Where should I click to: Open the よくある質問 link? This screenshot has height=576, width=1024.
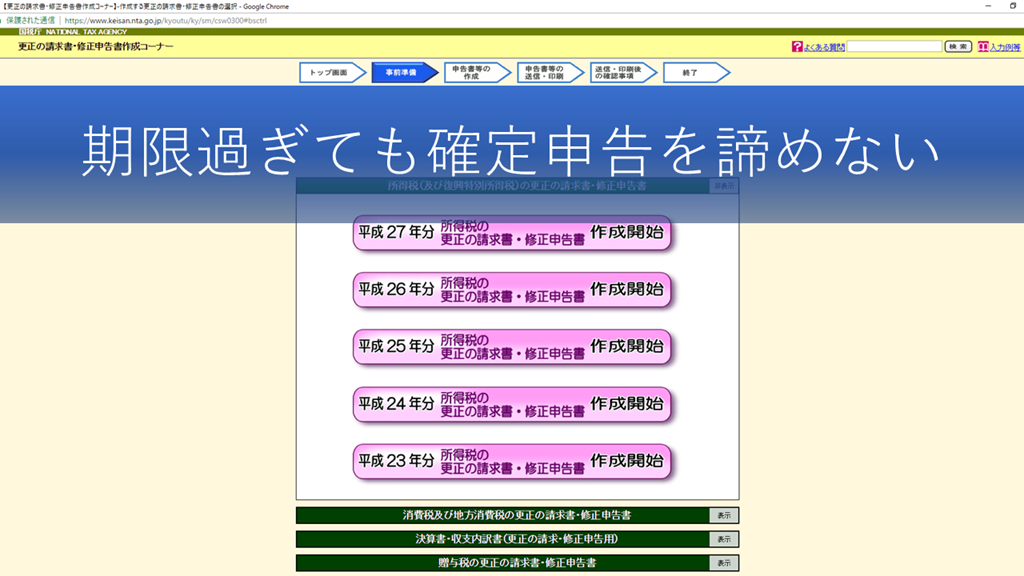click(x=824, y=47)
